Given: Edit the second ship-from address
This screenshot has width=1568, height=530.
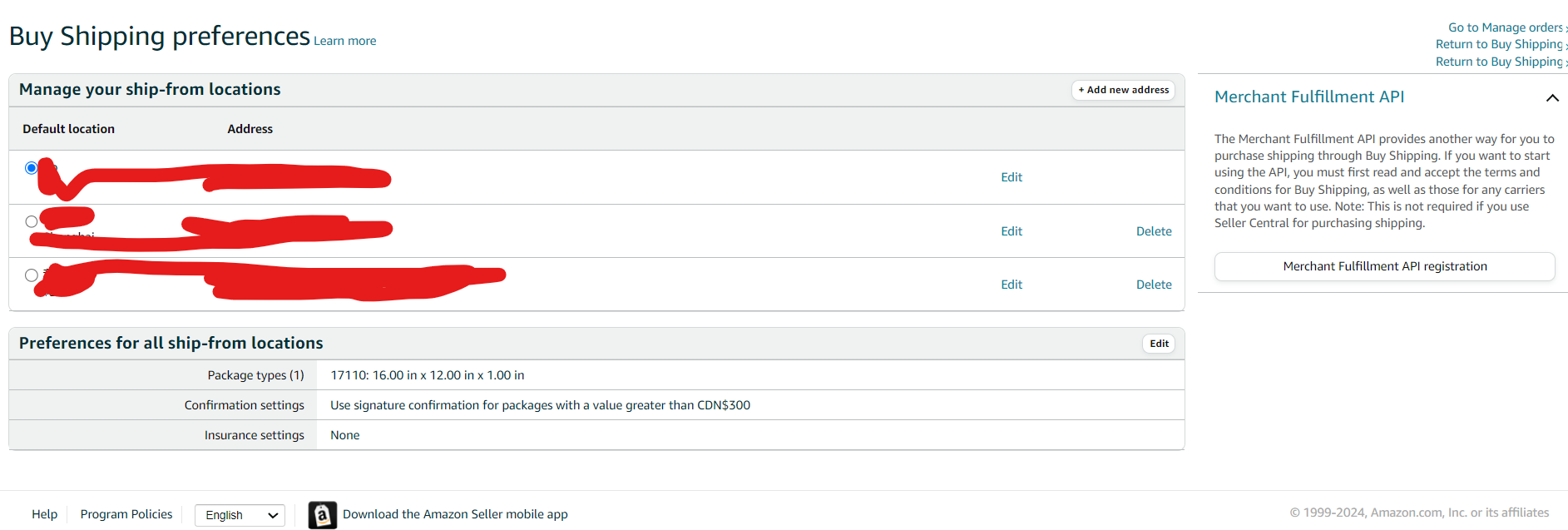Looking at the screenshot, I should (1012, 231).
